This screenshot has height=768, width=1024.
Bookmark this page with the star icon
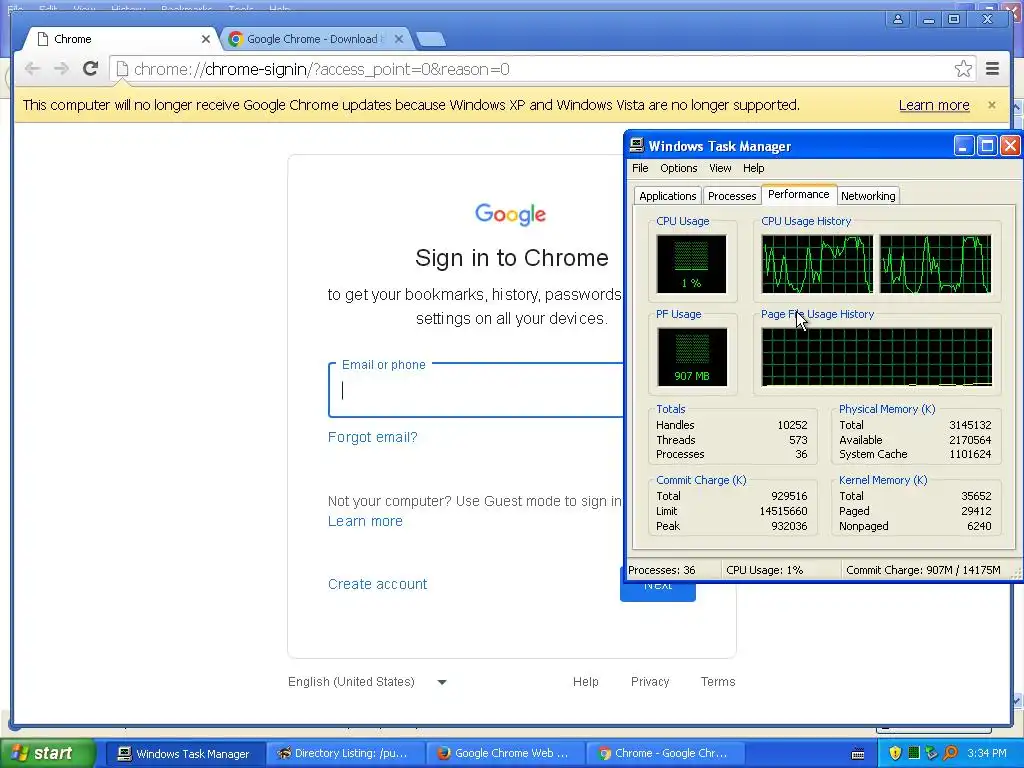[x=963, y=69]
